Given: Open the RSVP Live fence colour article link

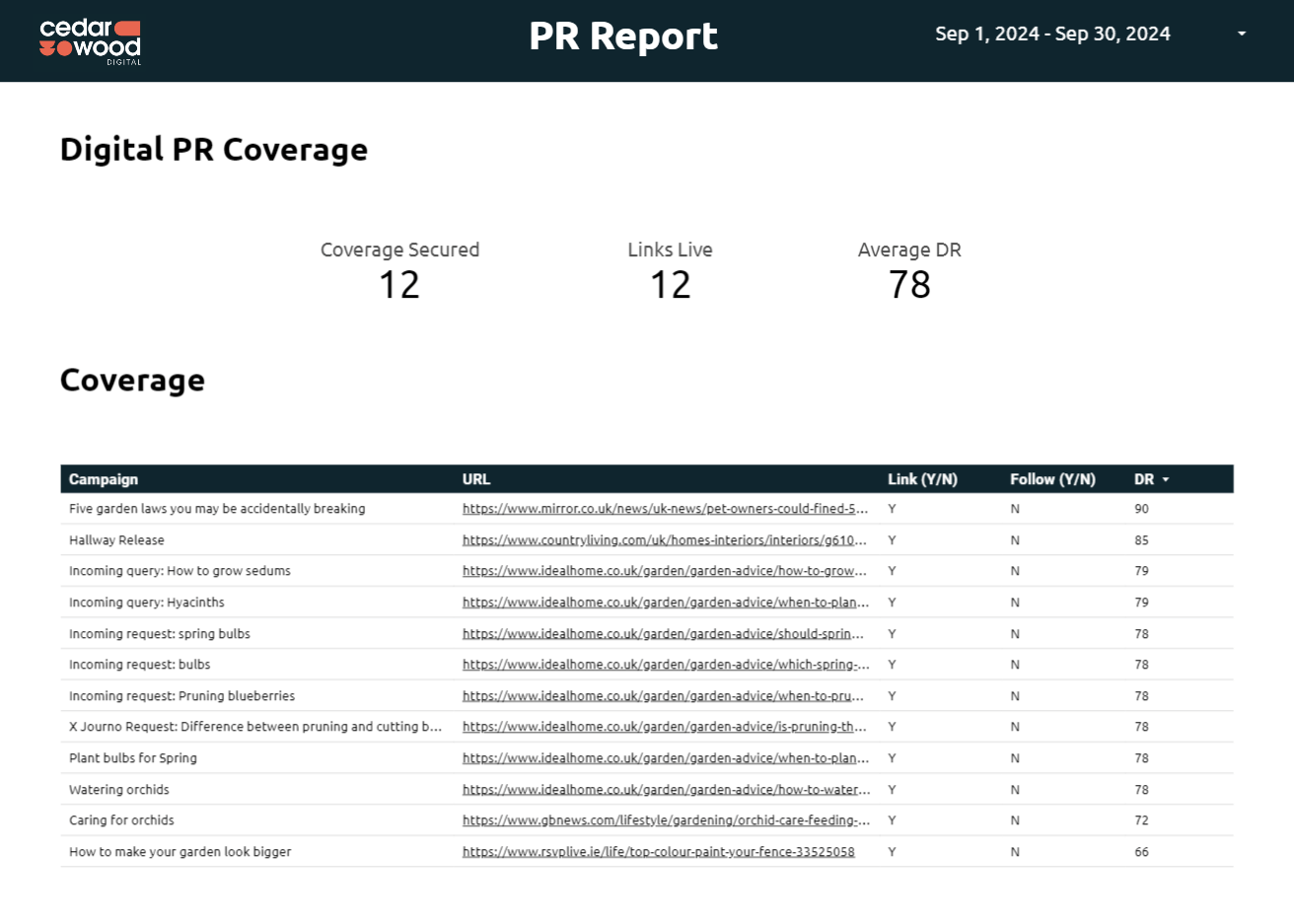Looking at the screenshot, I should [658, 851].
